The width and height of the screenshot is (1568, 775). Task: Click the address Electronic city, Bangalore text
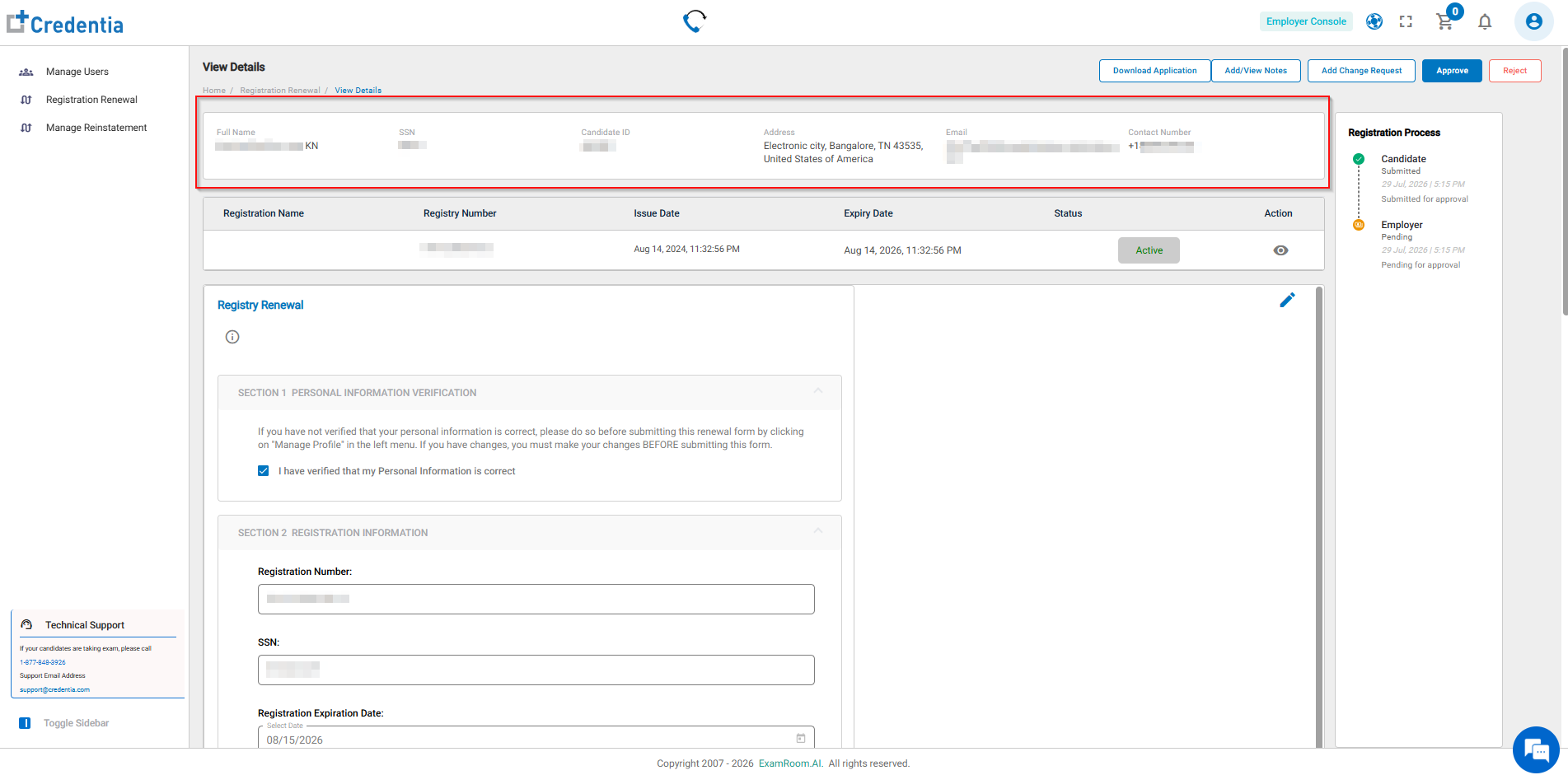[843, 152]
